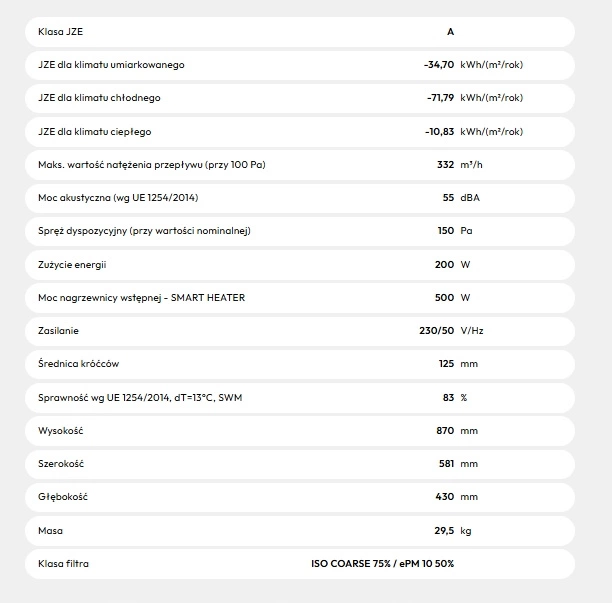Click the 'Wysokość' row label
612x603 pixels.
coord(60,430)
